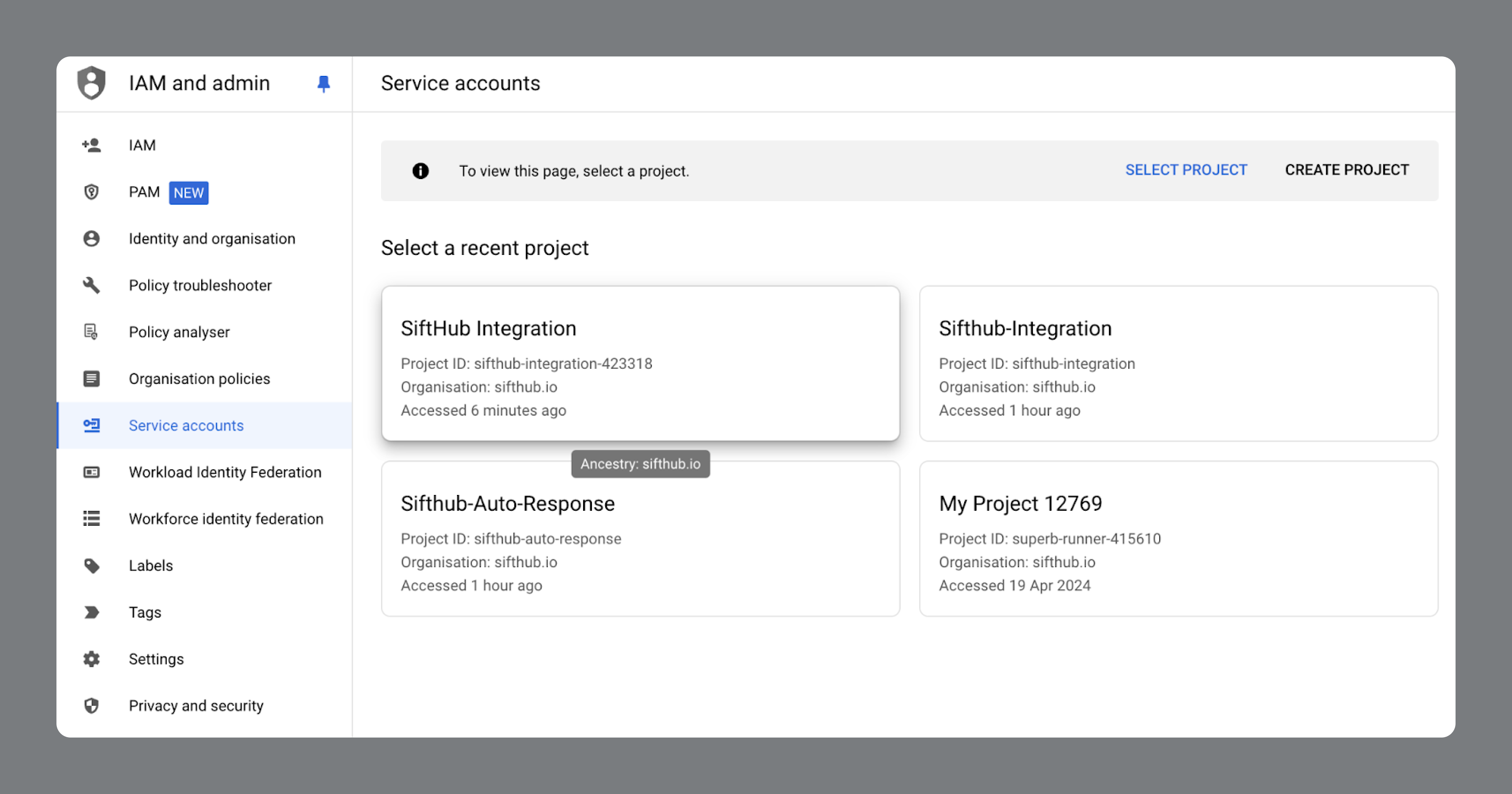Image resolution: width=1512 pixels, height=794 pixels.
Task: Click the Policy analyser document icon
Action: (x=92, y=332)
